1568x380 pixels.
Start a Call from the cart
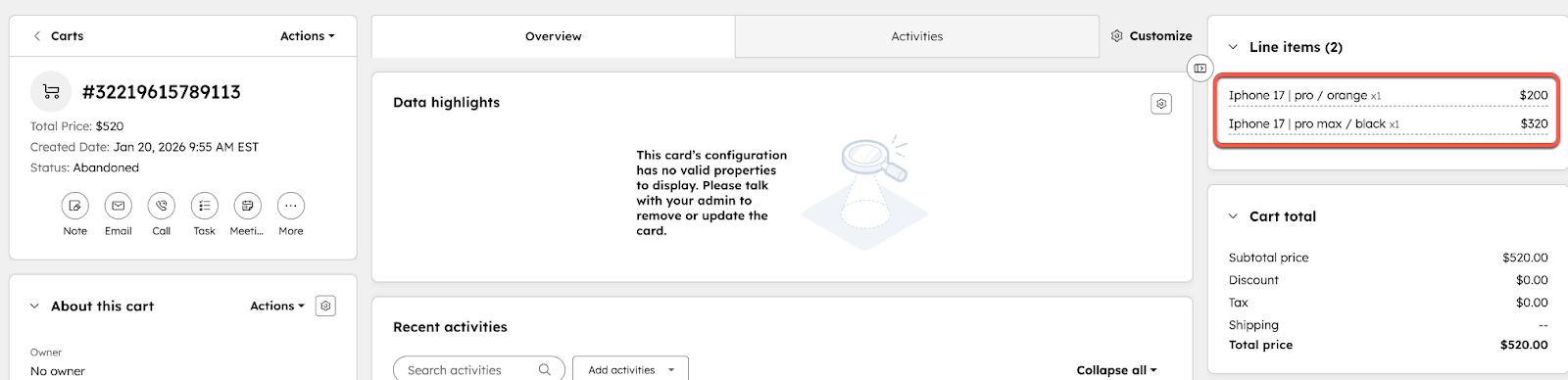[x=162, y=206]
